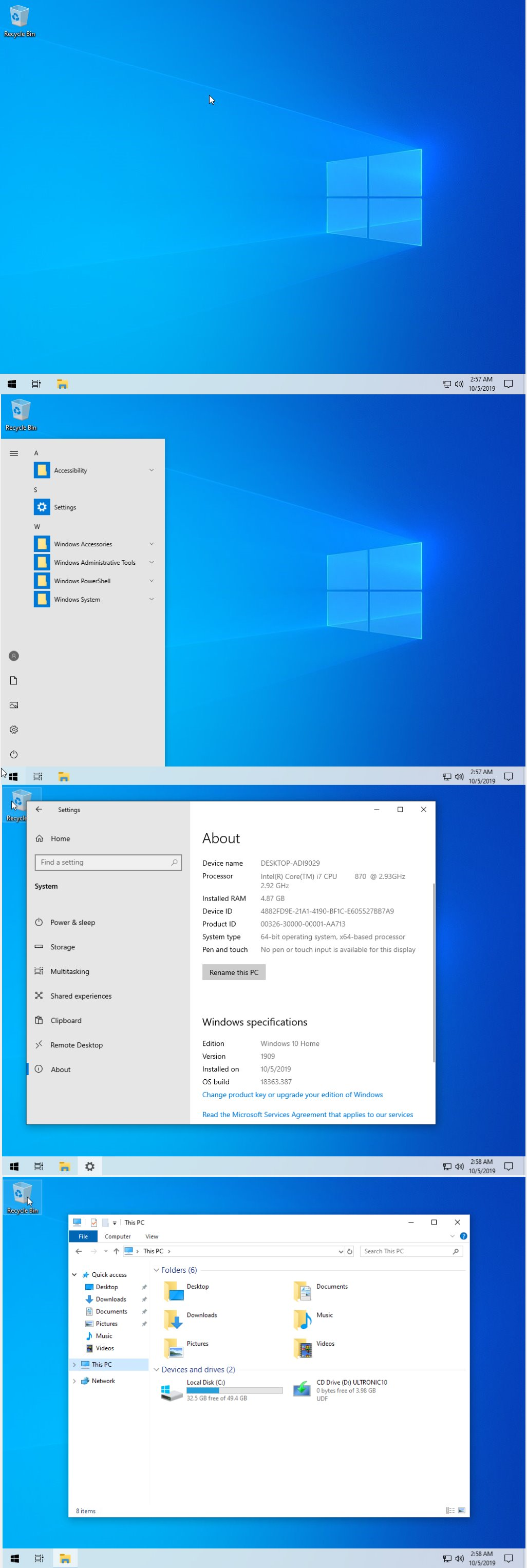Expand Windows System folder chevron

tap(151, 599)
